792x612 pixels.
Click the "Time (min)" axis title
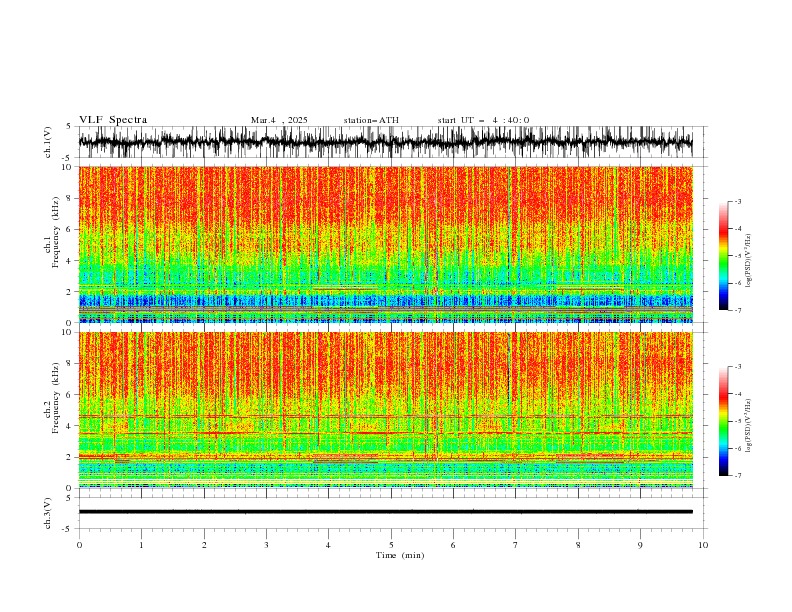tap(400, 555)
